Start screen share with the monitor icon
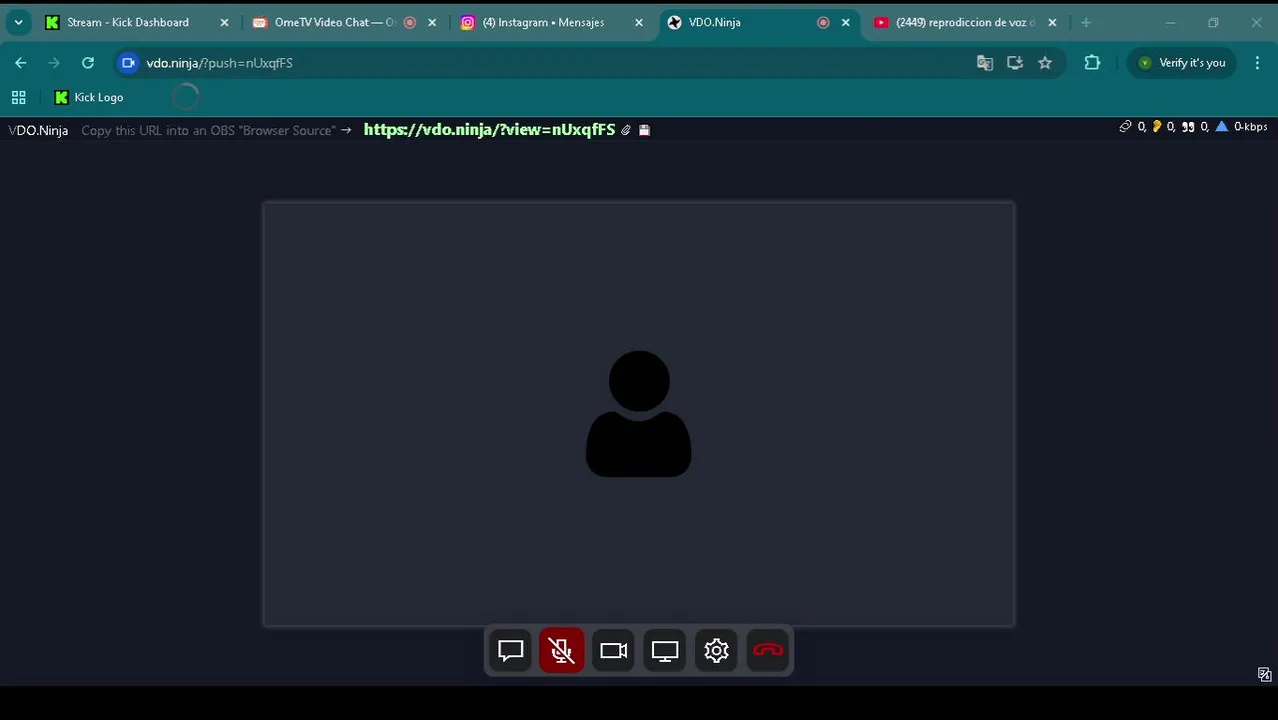The width and height of the screenshot is (1278, 720). [x=665, y=651]
